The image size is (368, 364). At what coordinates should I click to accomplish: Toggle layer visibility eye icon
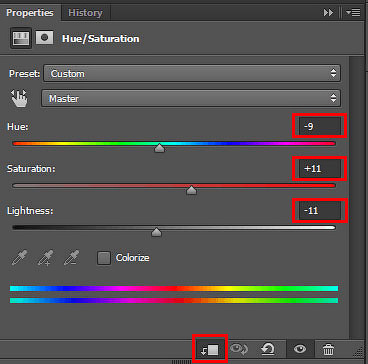point(300,349)
